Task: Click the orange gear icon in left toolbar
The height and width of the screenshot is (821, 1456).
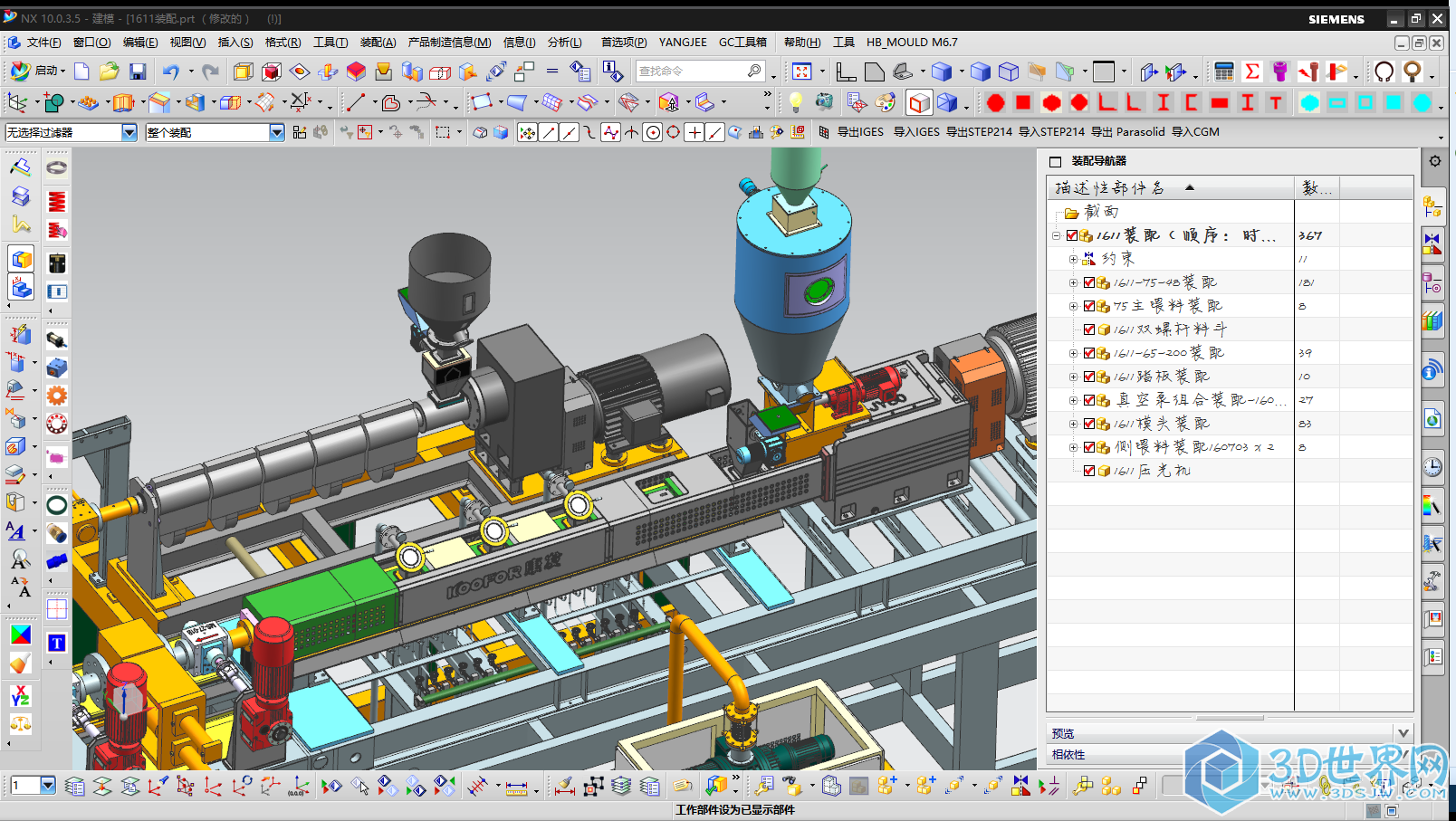Action: 57,396
